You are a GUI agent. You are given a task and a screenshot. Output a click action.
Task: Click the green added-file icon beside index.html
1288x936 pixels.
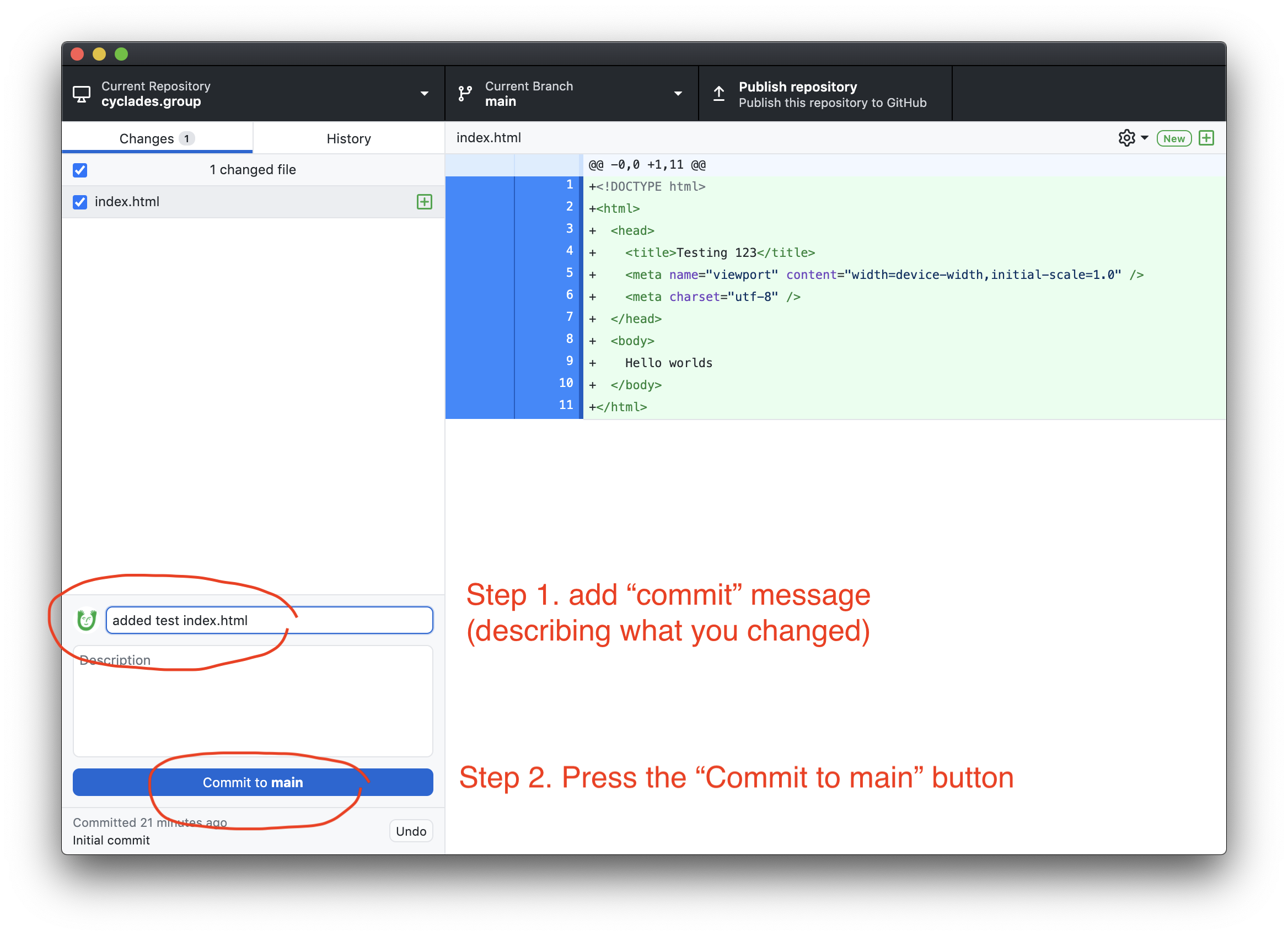pyautogui.click(x=424, y=202)
